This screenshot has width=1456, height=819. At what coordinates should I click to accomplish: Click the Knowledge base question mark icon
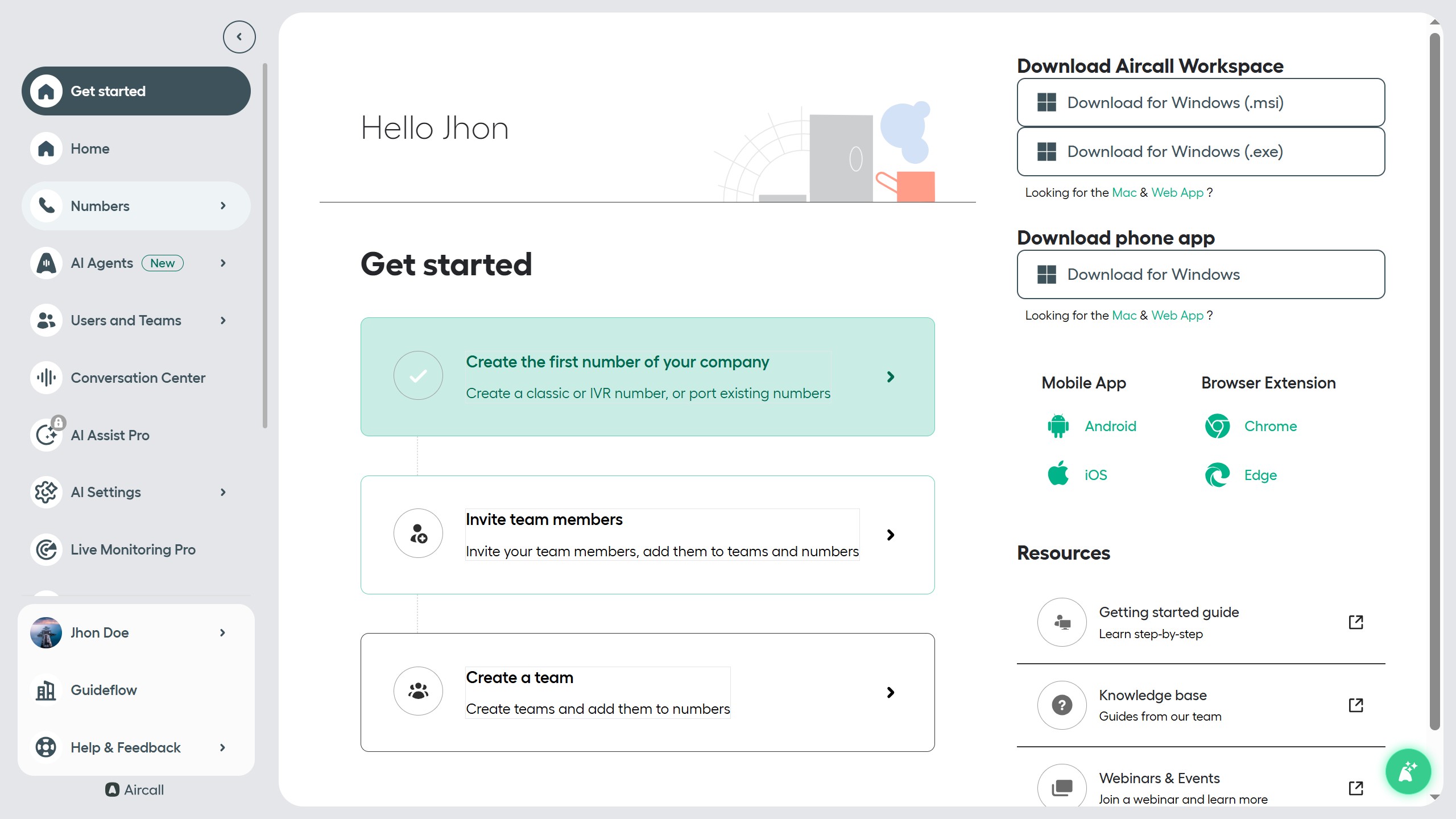pos(1062,705)
